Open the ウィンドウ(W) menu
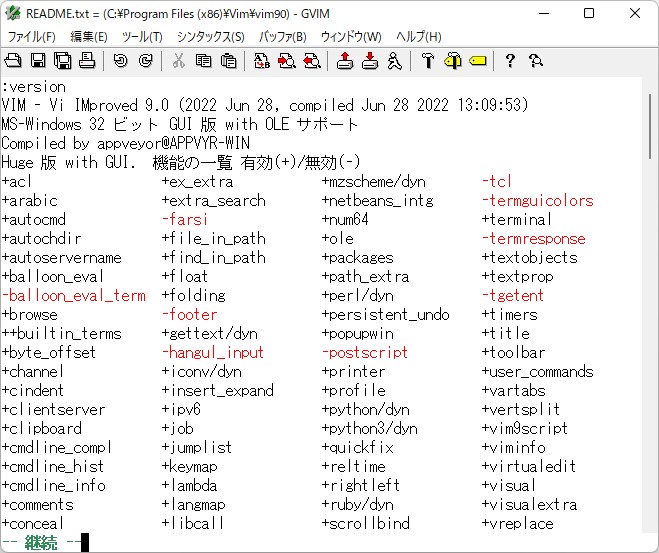 coord(351,37)
